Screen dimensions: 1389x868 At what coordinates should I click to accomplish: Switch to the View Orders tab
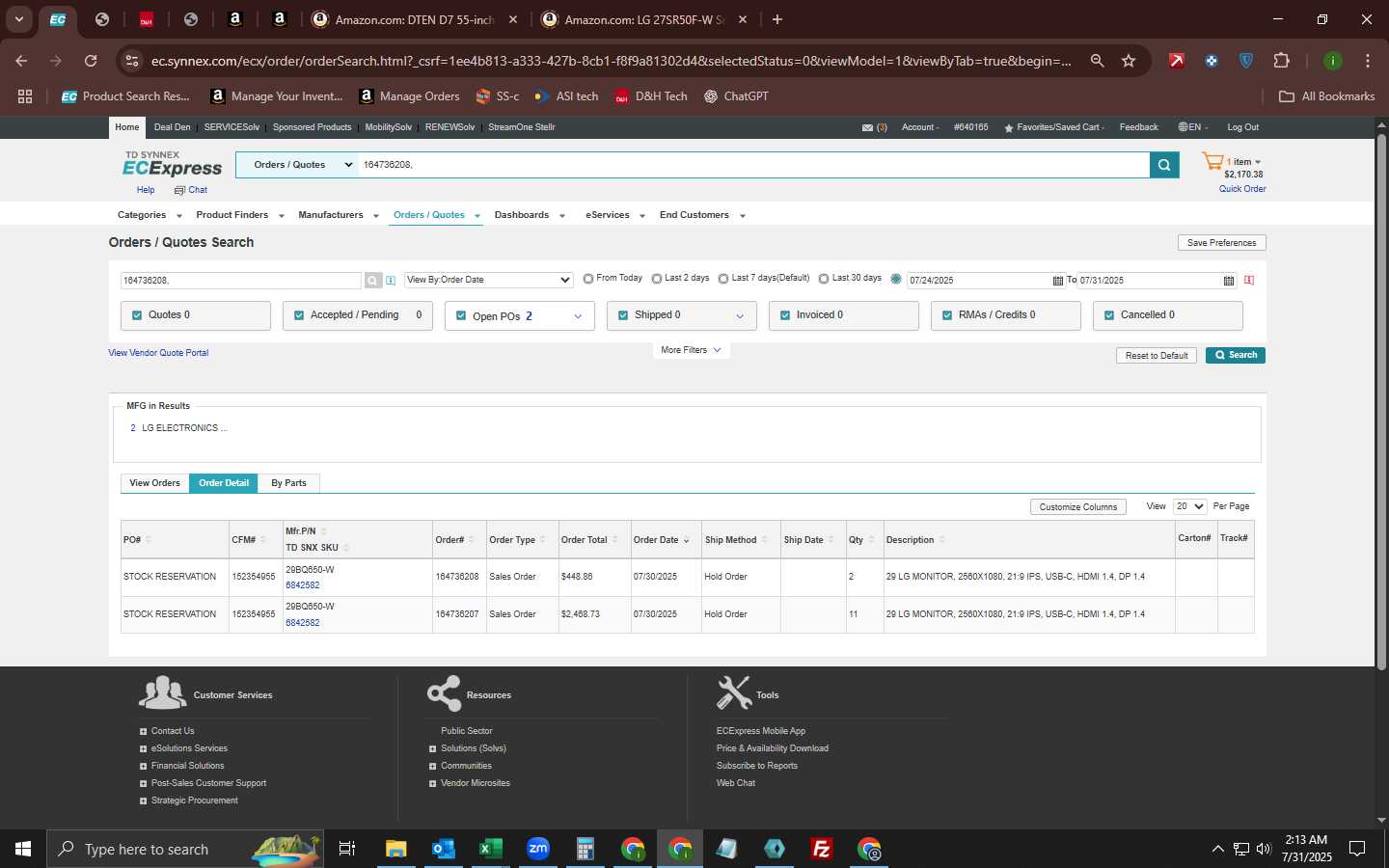click(x=154, y=483)
